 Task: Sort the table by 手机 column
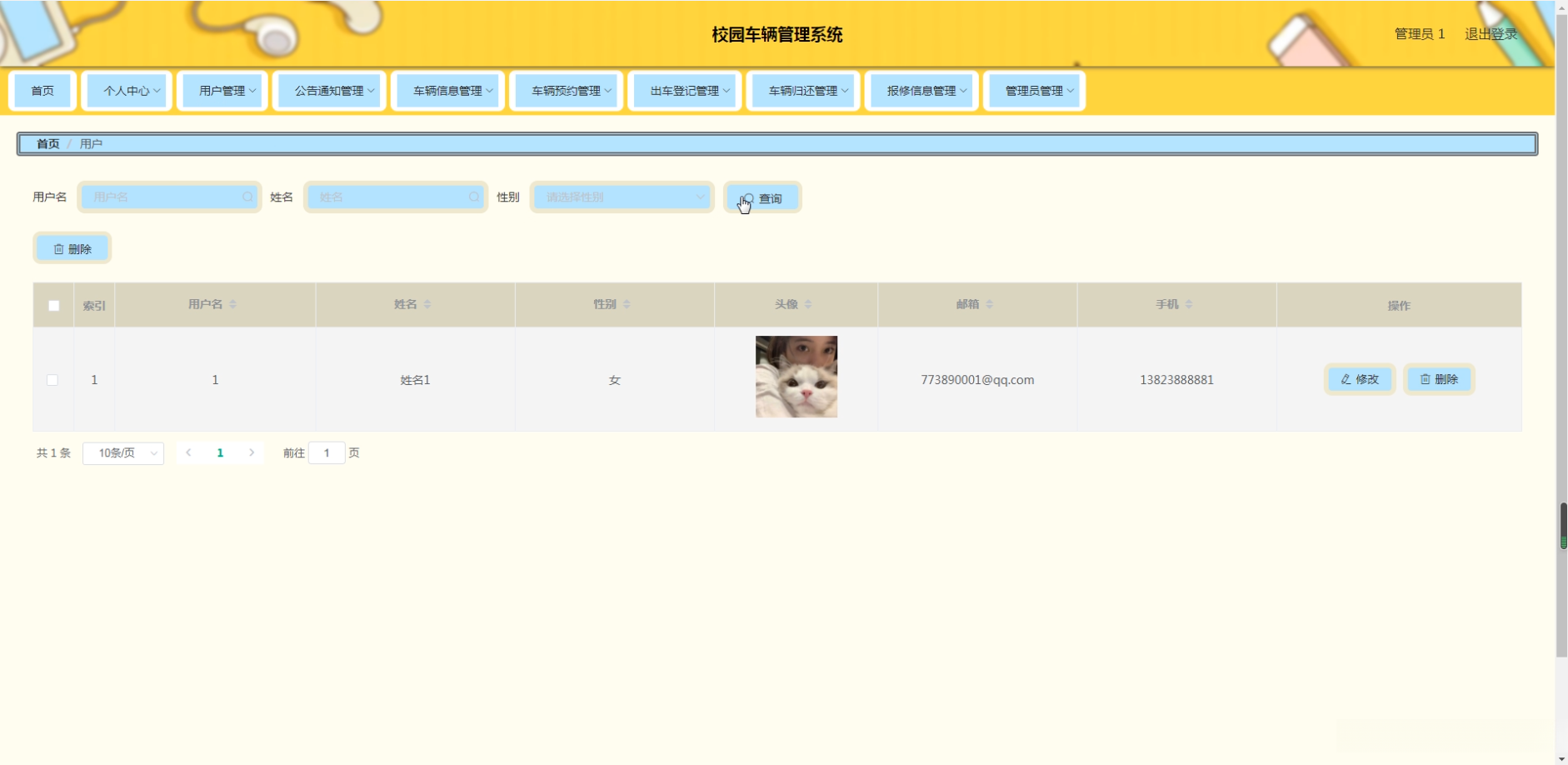coord(1189,305)
